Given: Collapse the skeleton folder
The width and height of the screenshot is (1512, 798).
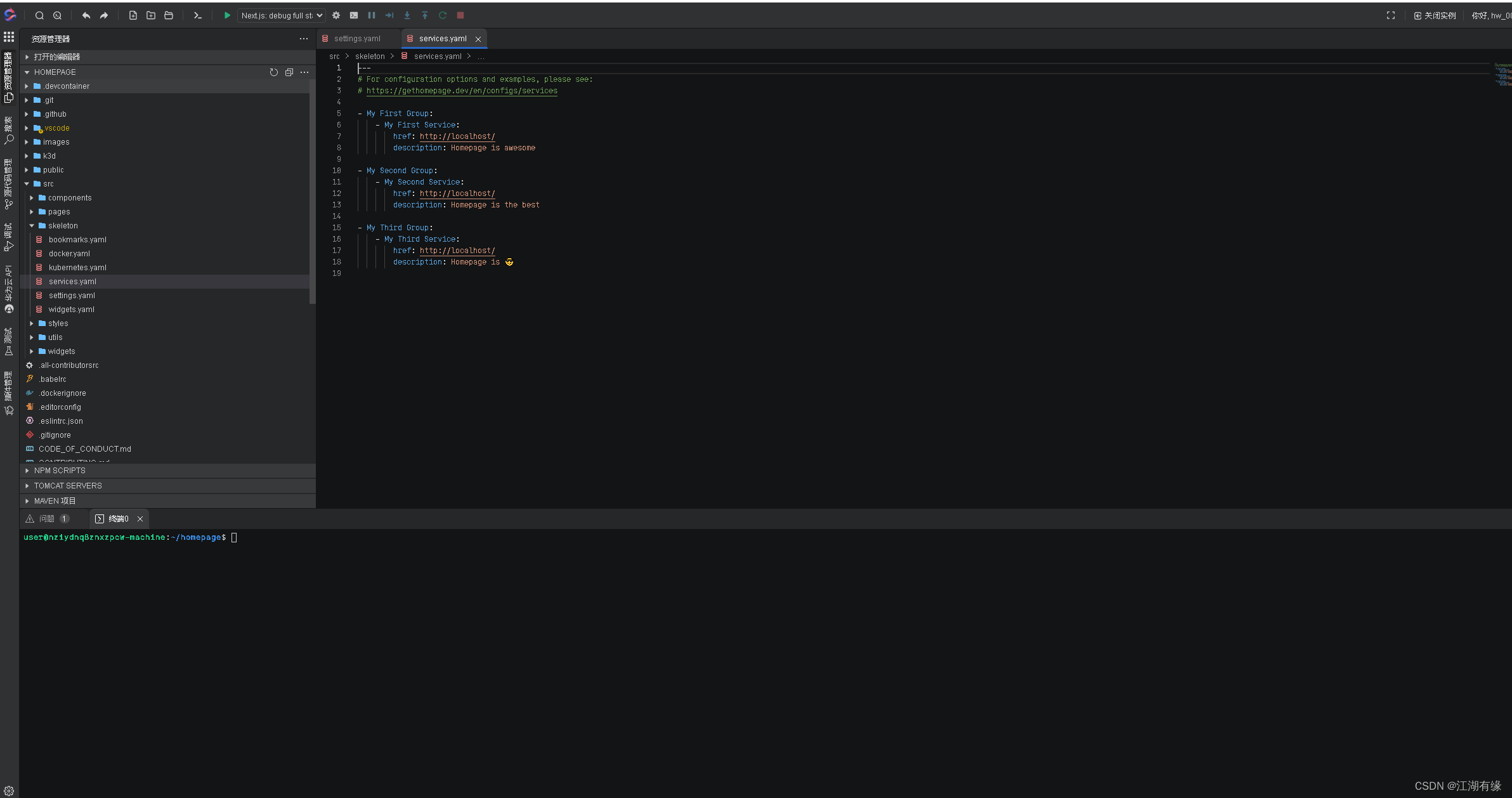Looking at the screenshot, I should point(63,226).
